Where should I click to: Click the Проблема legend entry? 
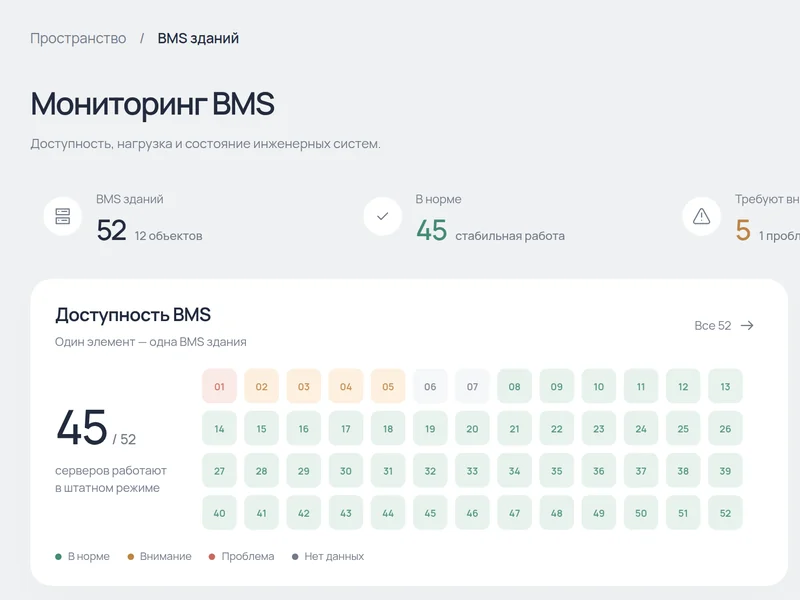(242, 556)
